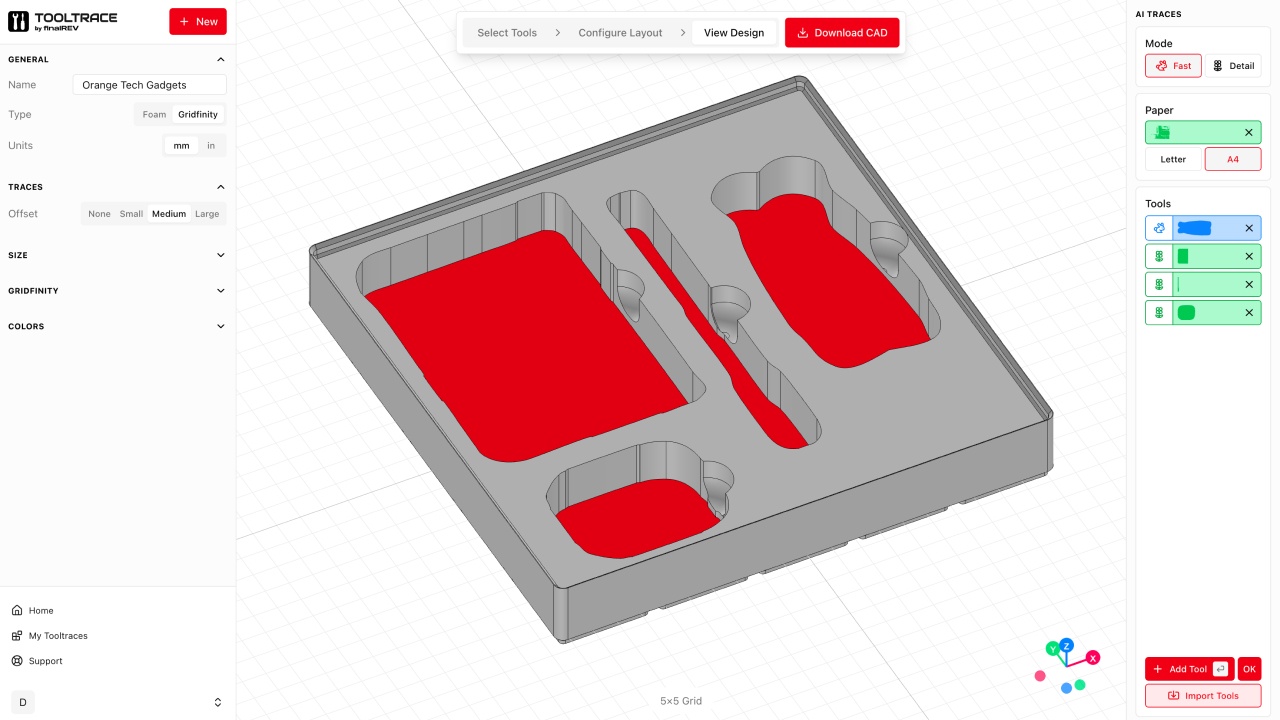Viewport: 1280px width, 720px height.
Task: Toggle trace mode icon on the thin-line tool
Action: coord(1159,285)
